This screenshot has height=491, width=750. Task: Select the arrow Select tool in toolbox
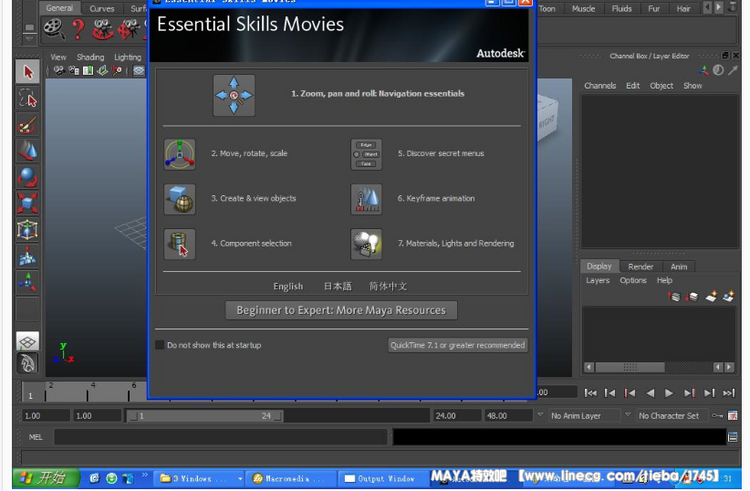28,72
